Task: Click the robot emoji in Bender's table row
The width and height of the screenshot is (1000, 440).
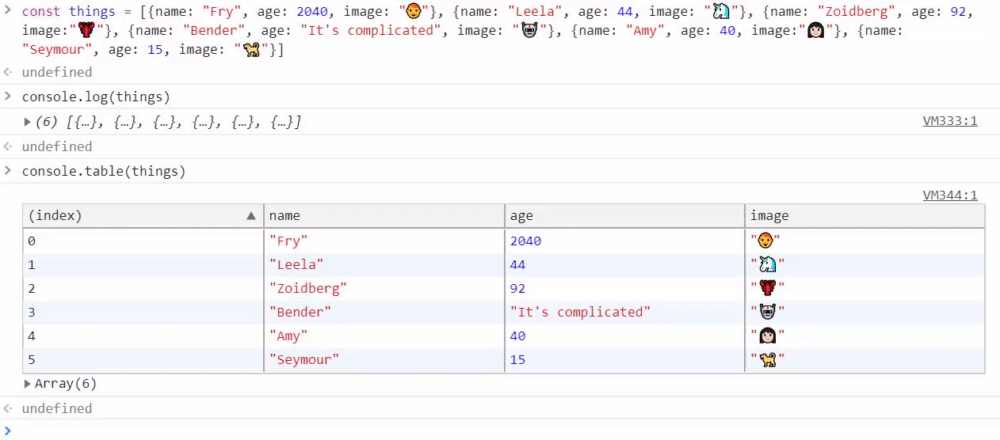Action: [x=766, y=313]
